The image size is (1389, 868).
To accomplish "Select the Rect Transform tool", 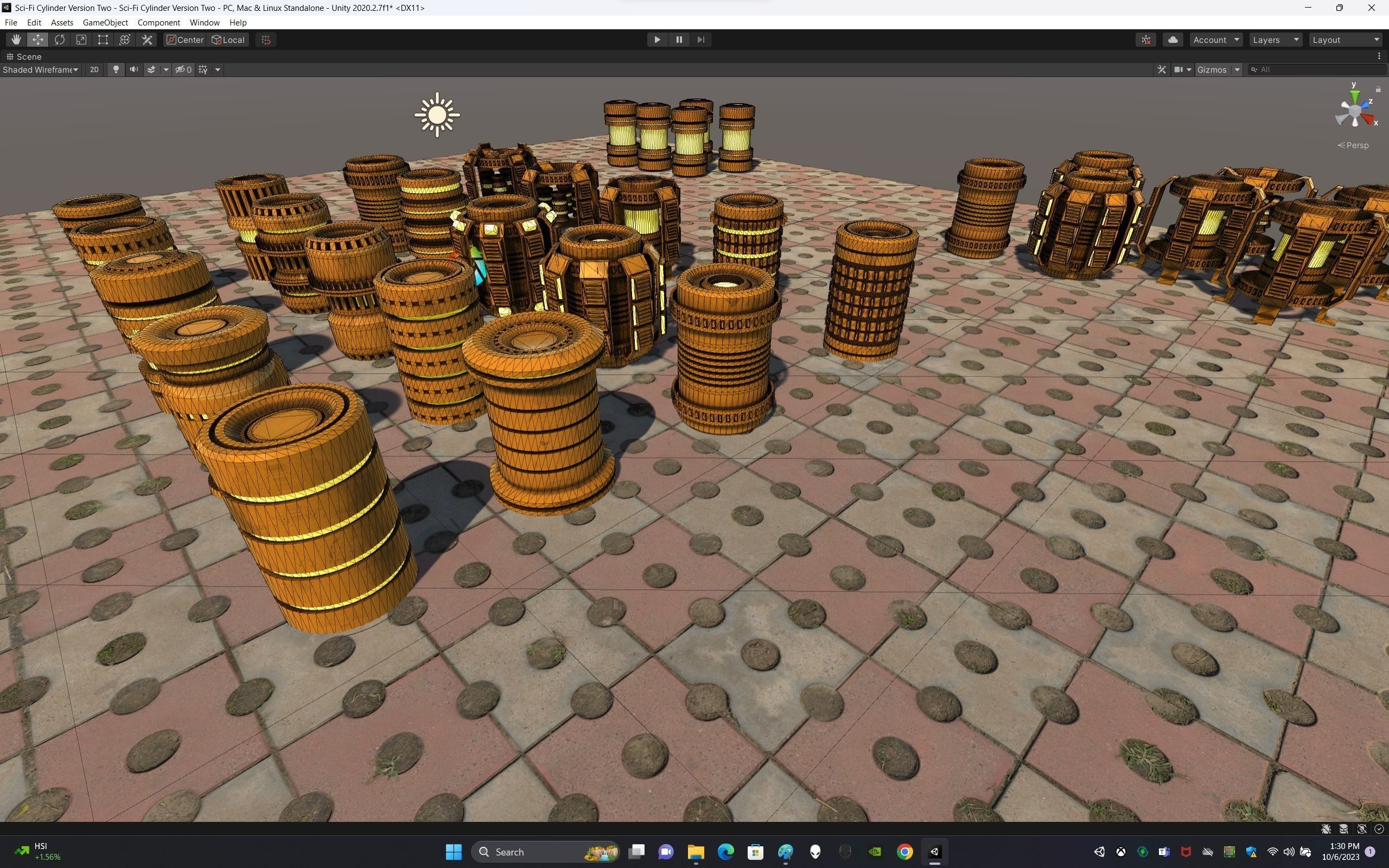I will click(103, 40).
